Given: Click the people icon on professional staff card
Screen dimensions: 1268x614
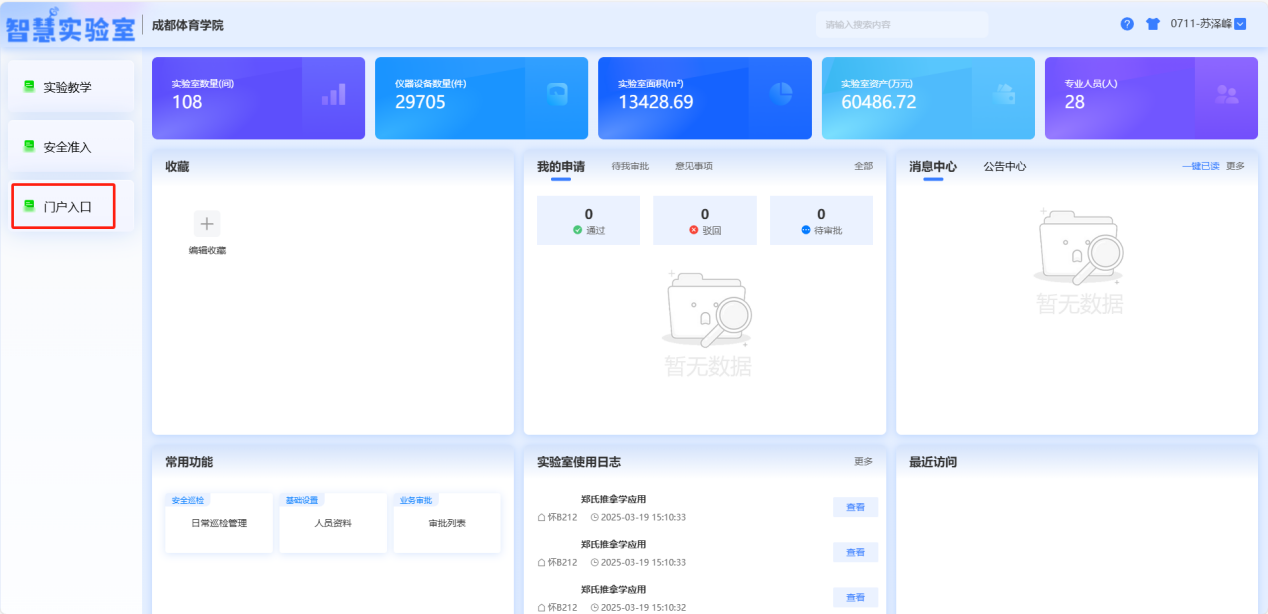Looking at the screenshot, I should tap(1226, 95).
